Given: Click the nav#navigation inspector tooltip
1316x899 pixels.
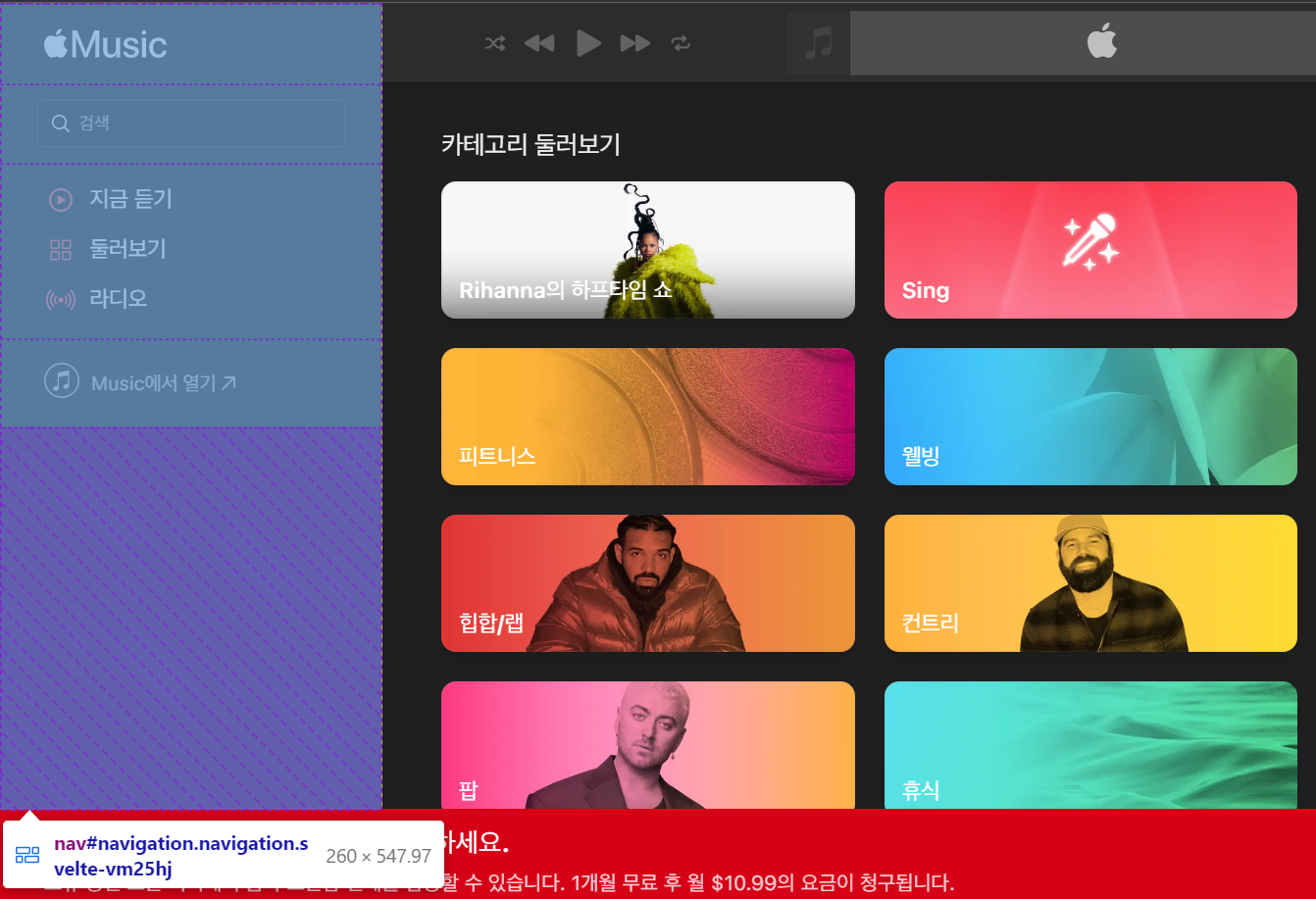Looking at the screenshot, I should click(x=224, y=856).
